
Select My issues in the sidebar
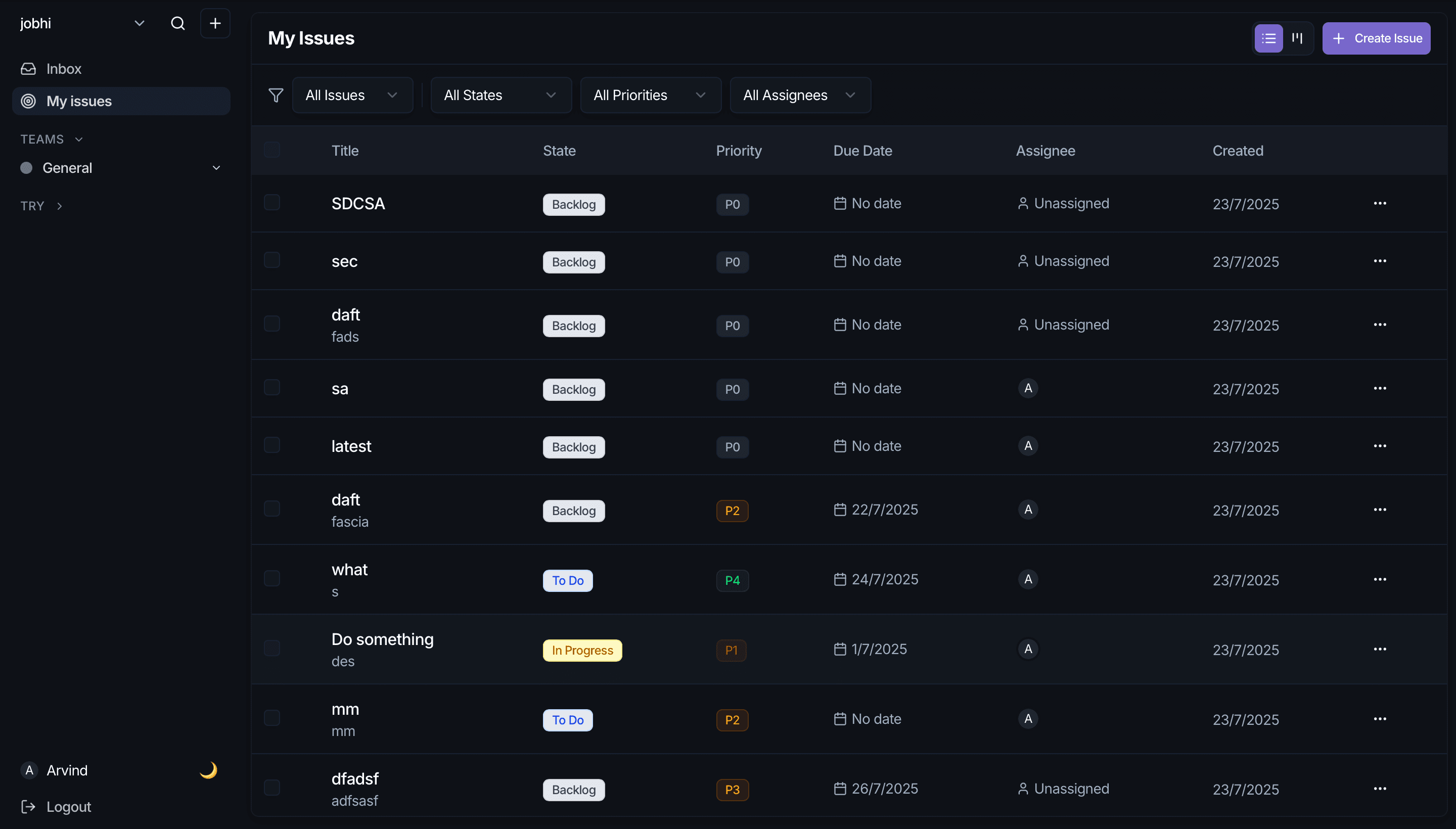[x=79, y=101]
